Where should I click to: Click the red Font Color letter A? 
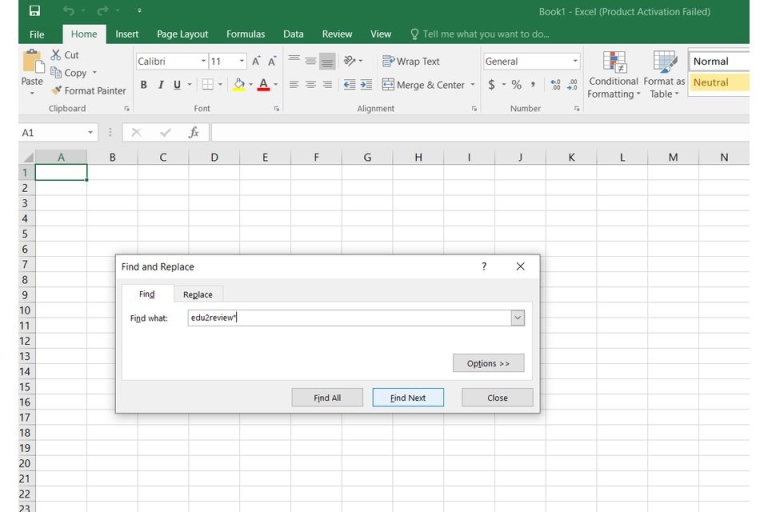[x=264, y=85]
